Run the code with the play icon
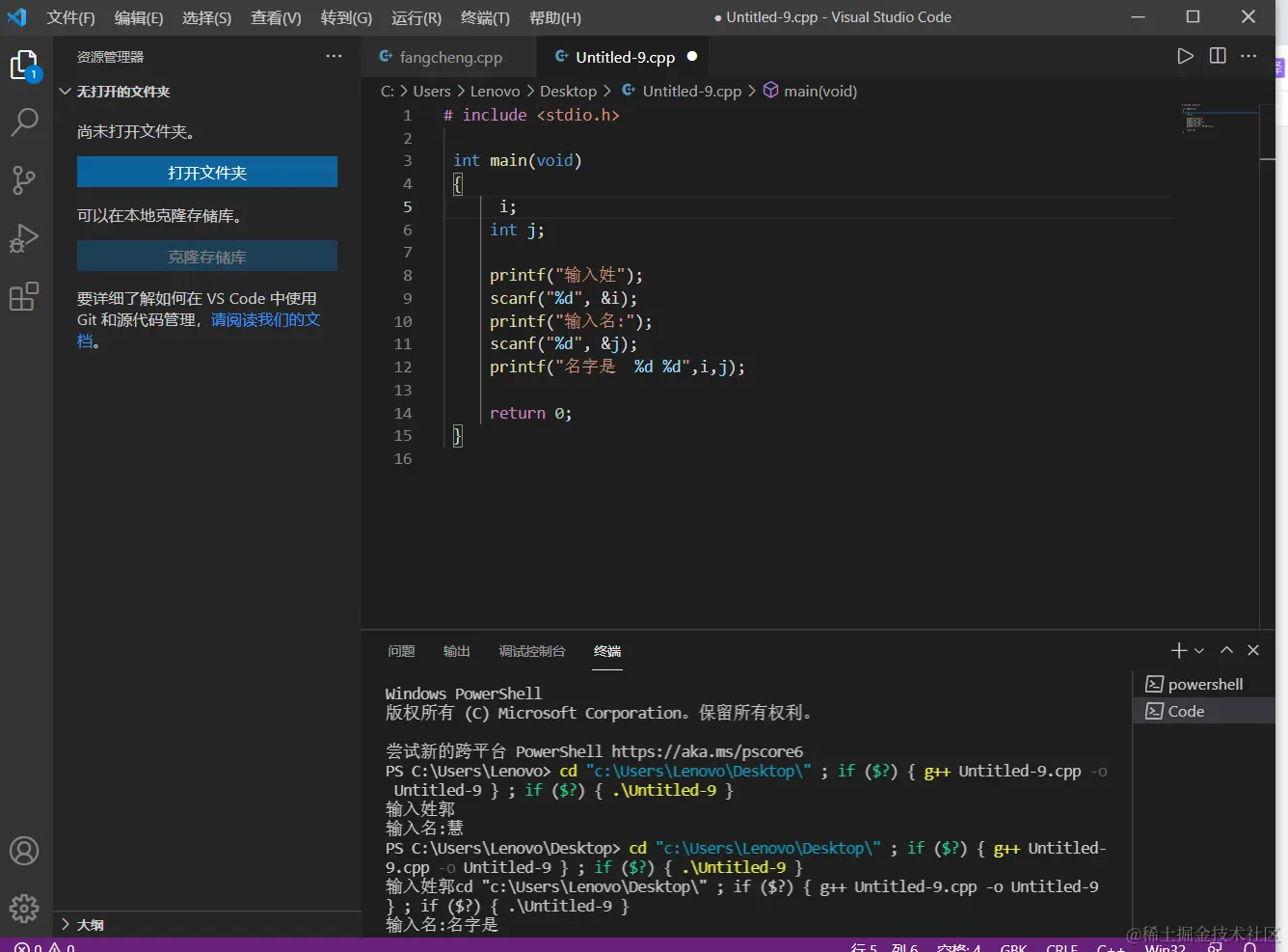This screenshot has height=952, width=1288. (x=1185, y=56)
